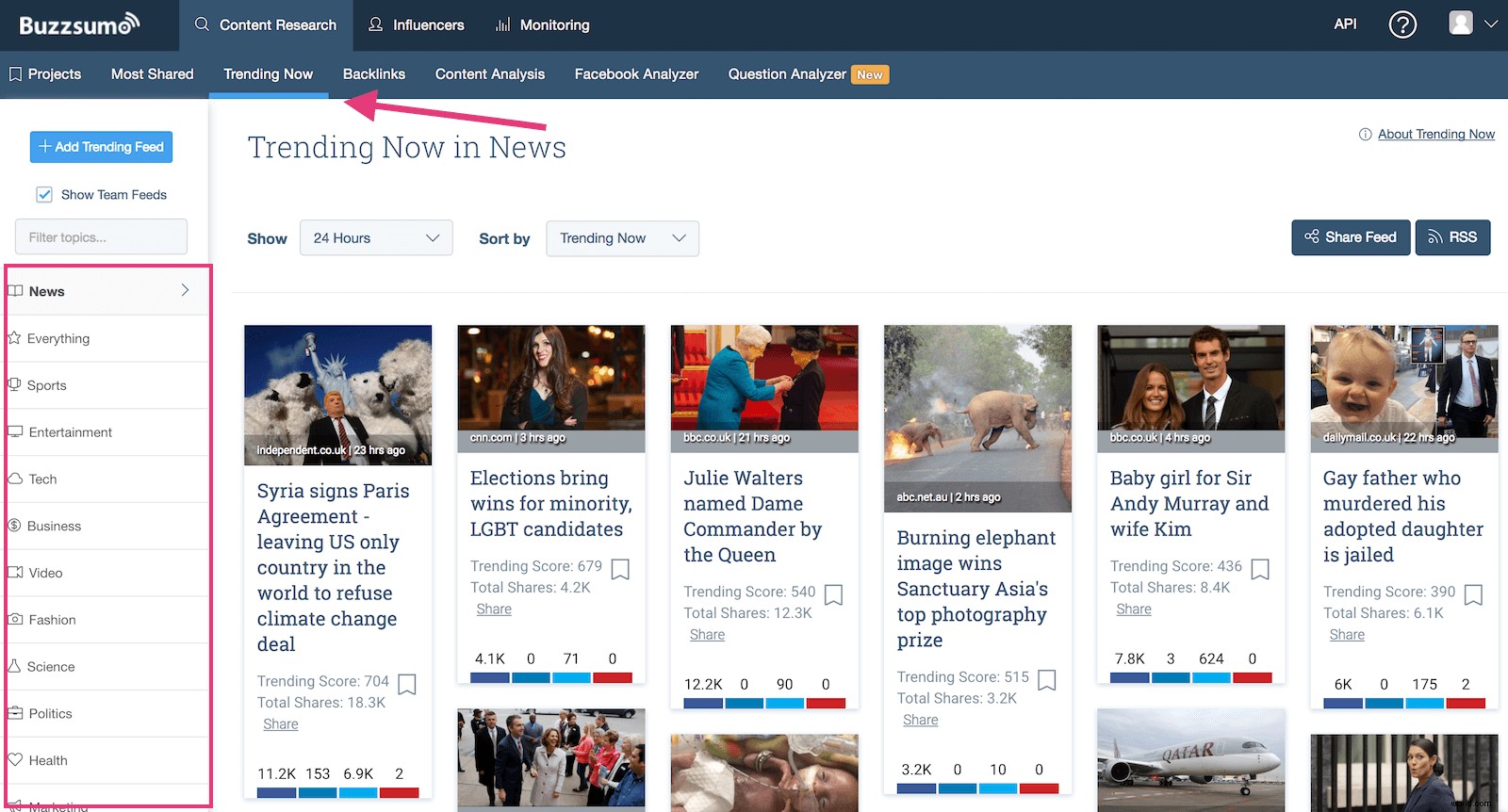Viewport: 1508px width, 812px height.
Task: Bookmark the Burning elephant image article
Action: [1046, 680]
